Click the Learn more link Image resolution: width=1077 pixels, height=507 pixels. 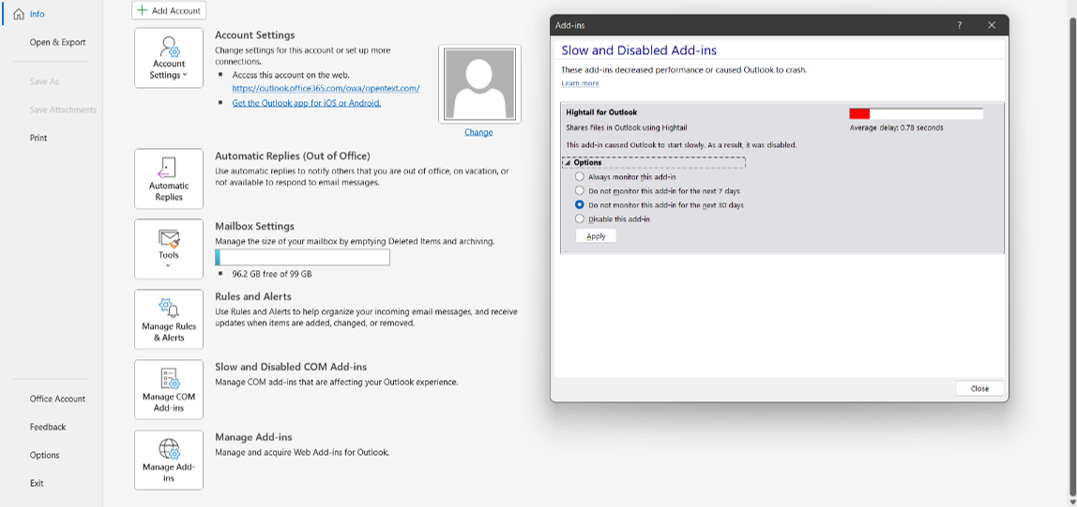point(580,83)
